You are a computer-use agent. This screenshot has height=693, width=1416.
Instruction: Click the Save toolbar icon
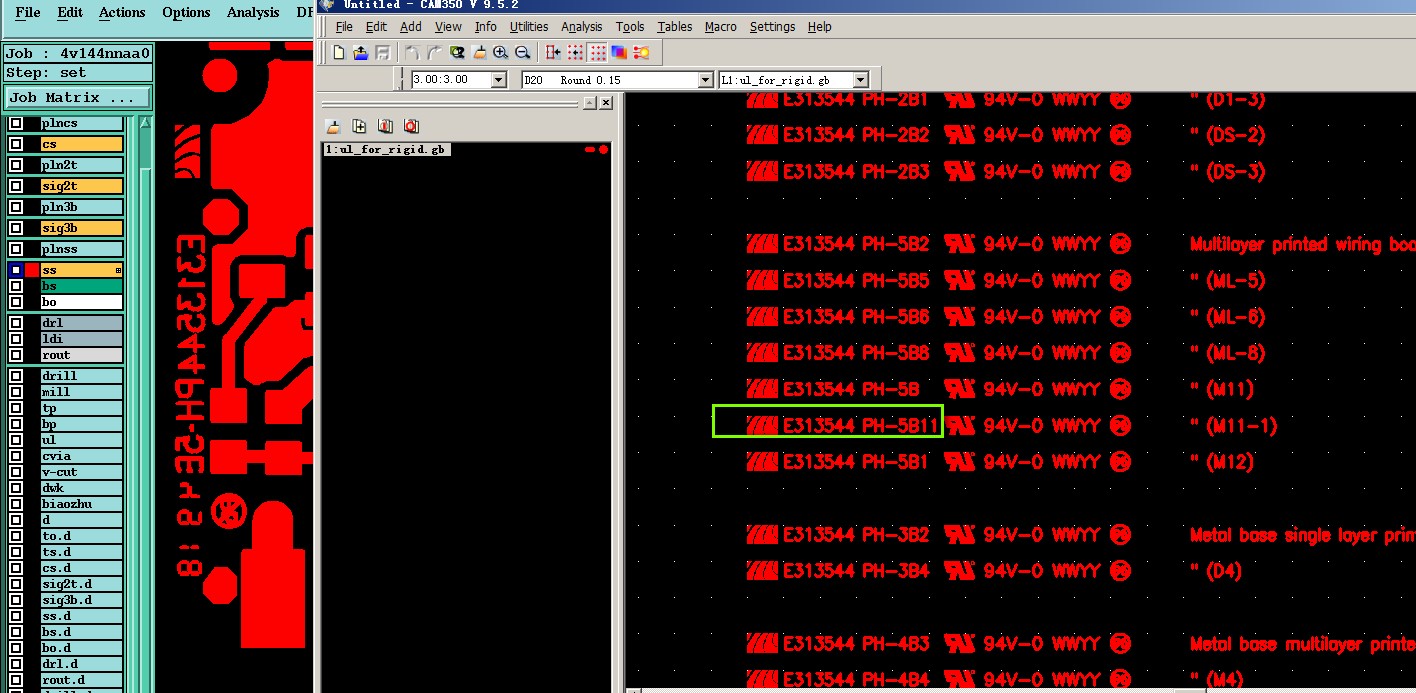[381, 52]
